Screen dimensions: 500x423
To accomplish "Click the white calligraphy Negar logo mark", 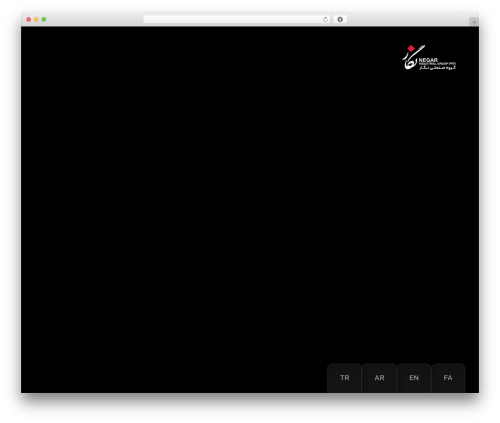I will [x=412, y=58].
